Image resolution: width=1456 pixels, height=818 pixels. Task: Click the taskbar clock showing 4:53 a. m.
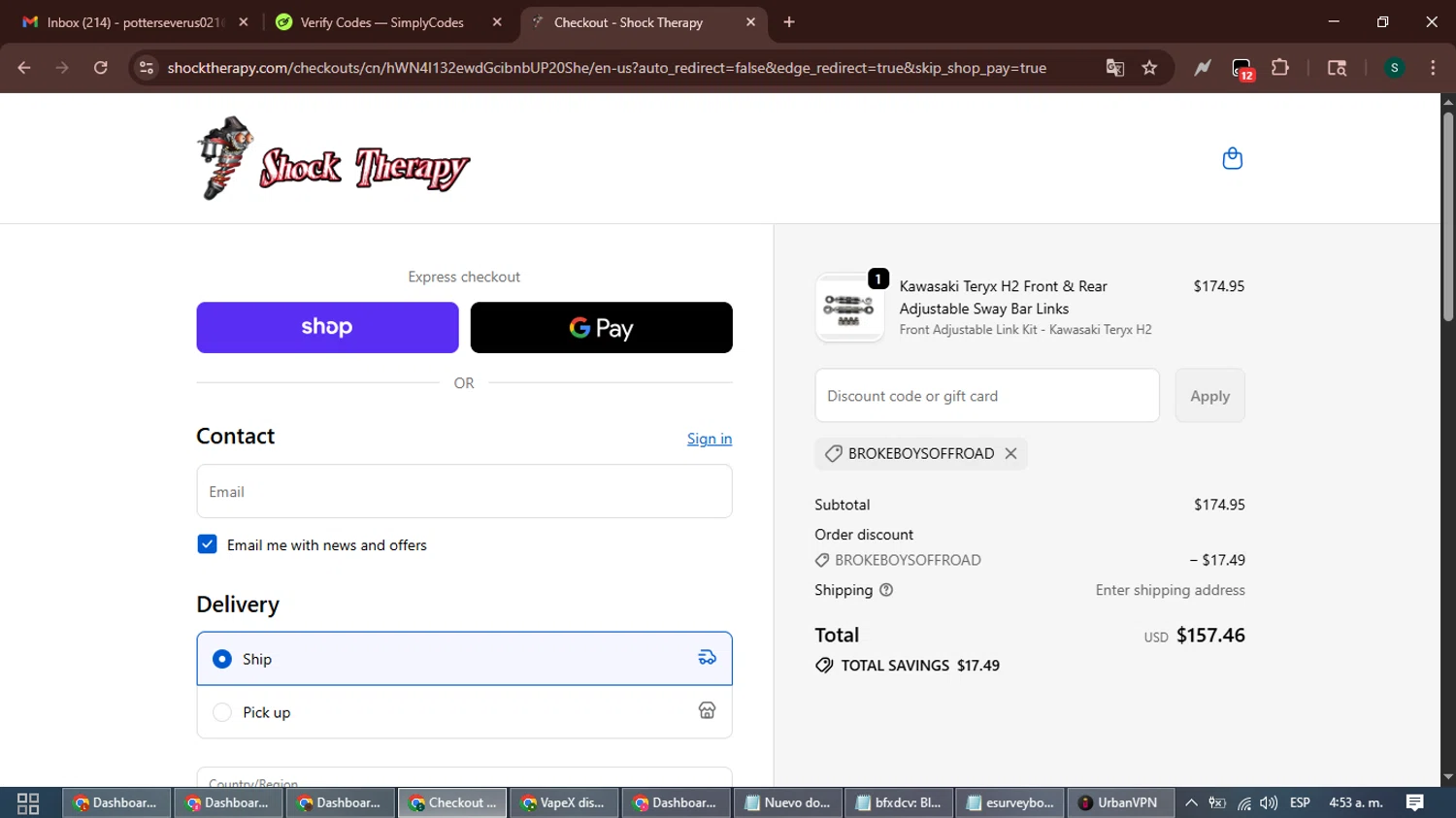pos(1355,803)
